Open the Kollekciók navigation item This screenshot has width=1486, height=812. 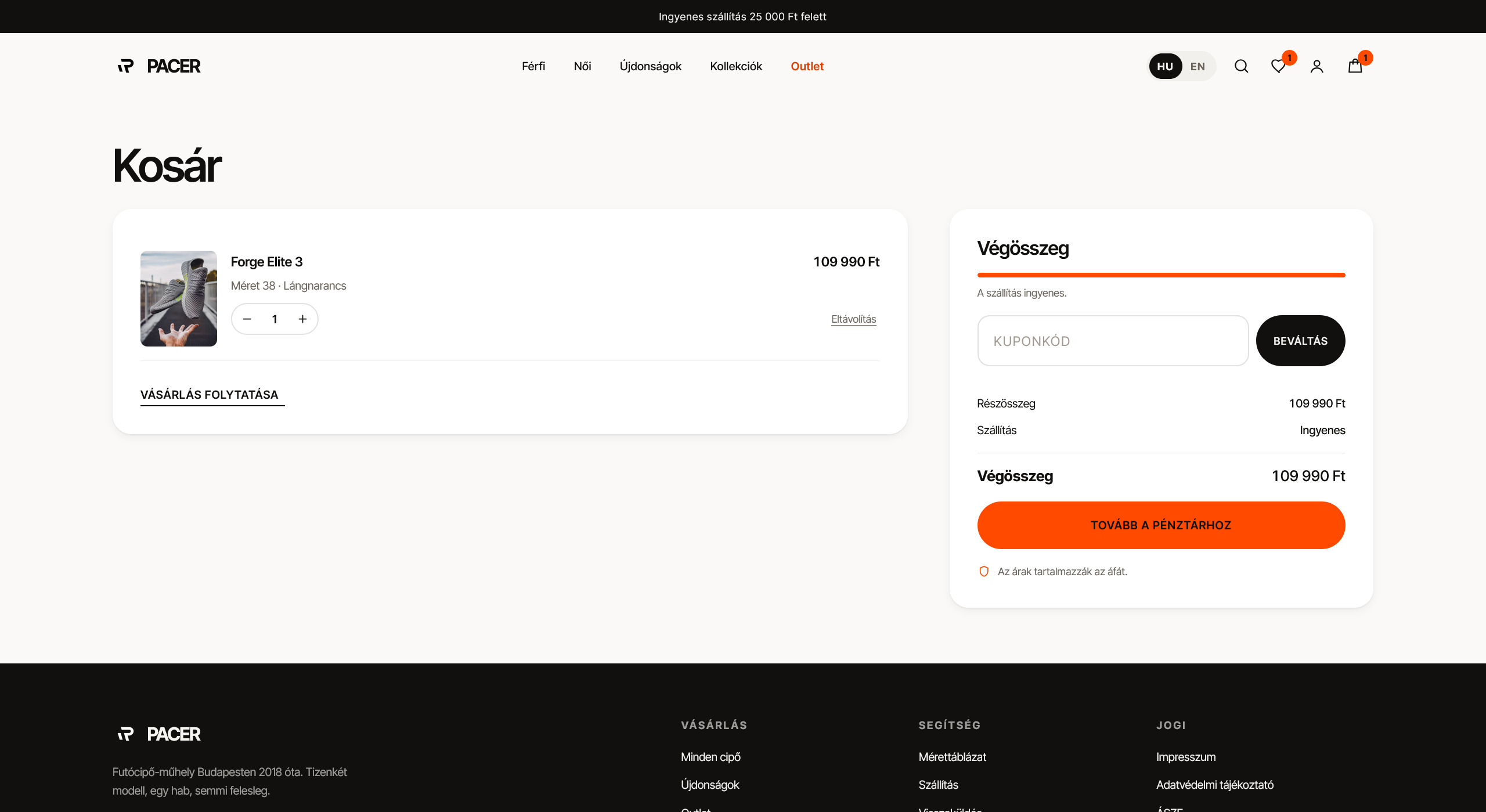pos(736,66)
